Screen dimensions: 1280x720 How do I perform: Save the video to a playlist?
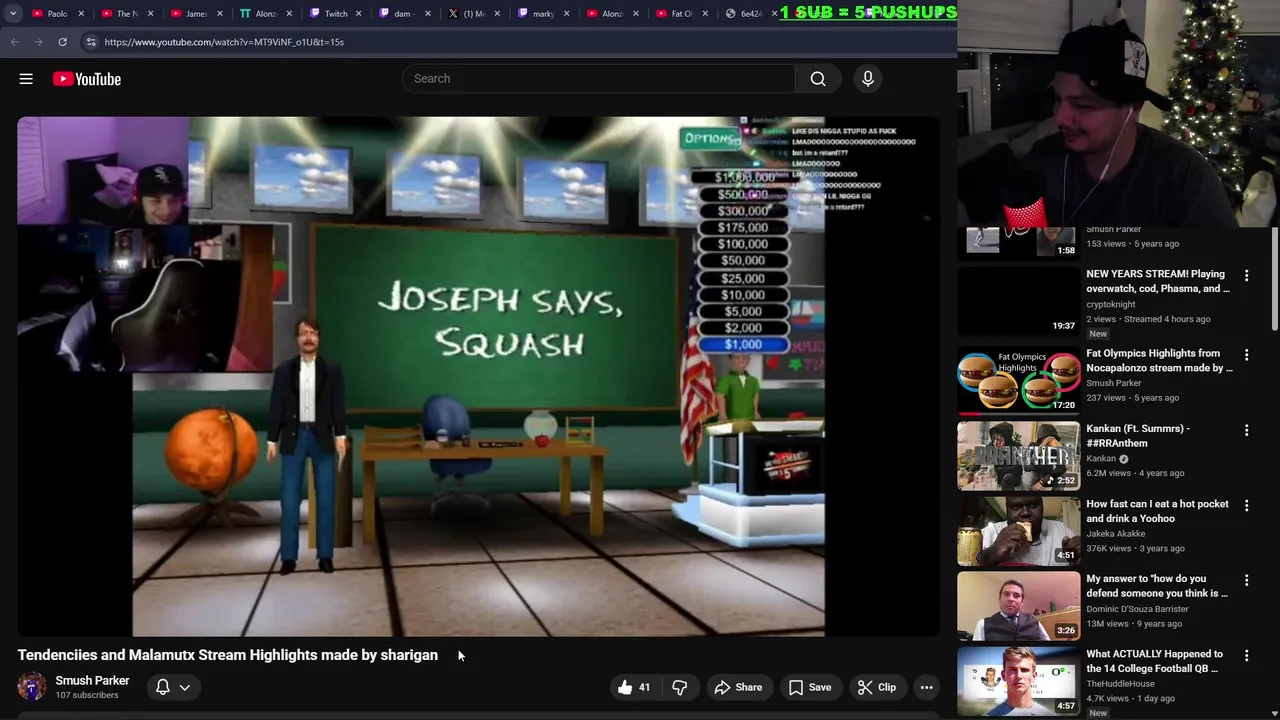point(810,687)
